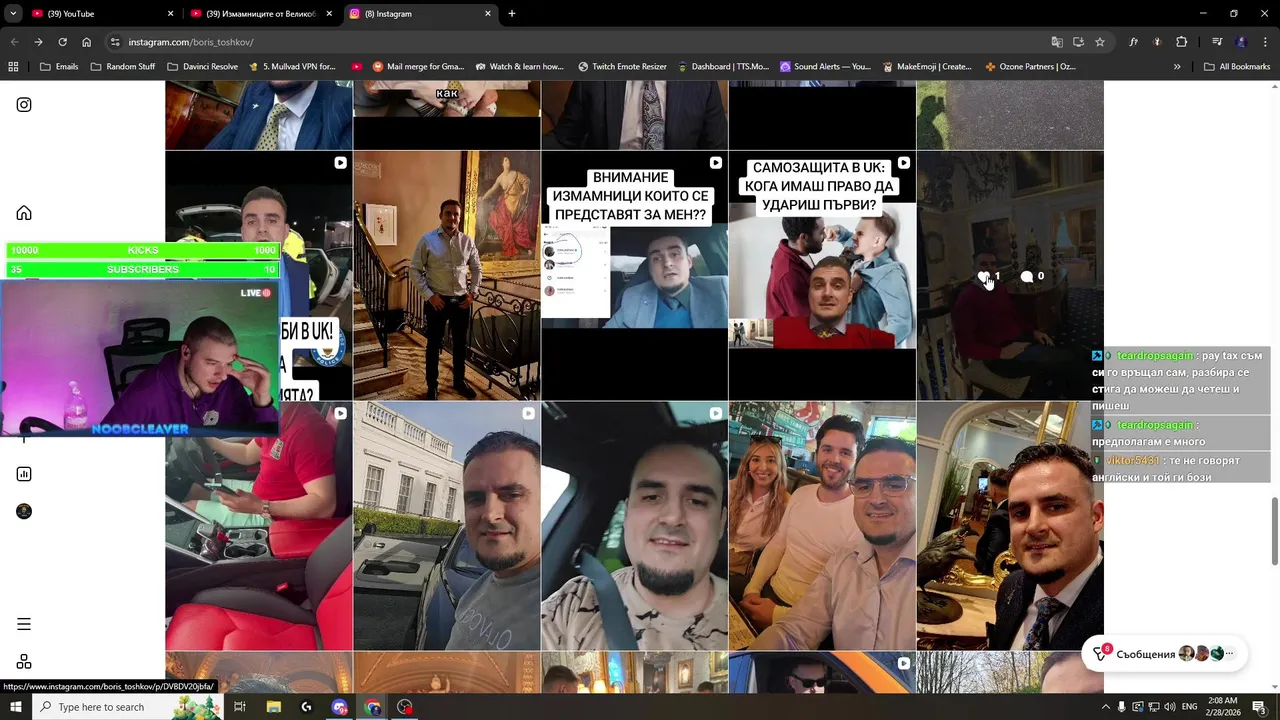Open the Random Stuff bookmark folder

click(123, 67)
